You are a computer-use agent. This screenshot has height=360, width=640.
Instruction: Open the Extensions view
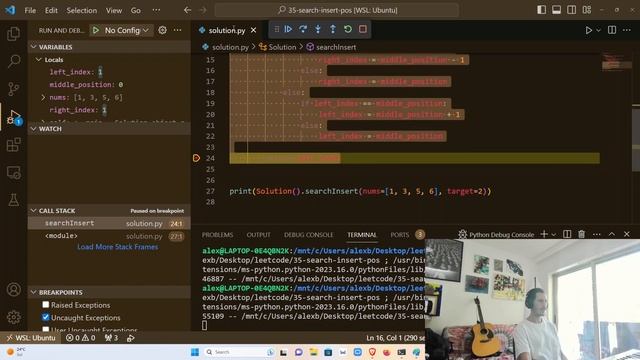tap(13, 144)
